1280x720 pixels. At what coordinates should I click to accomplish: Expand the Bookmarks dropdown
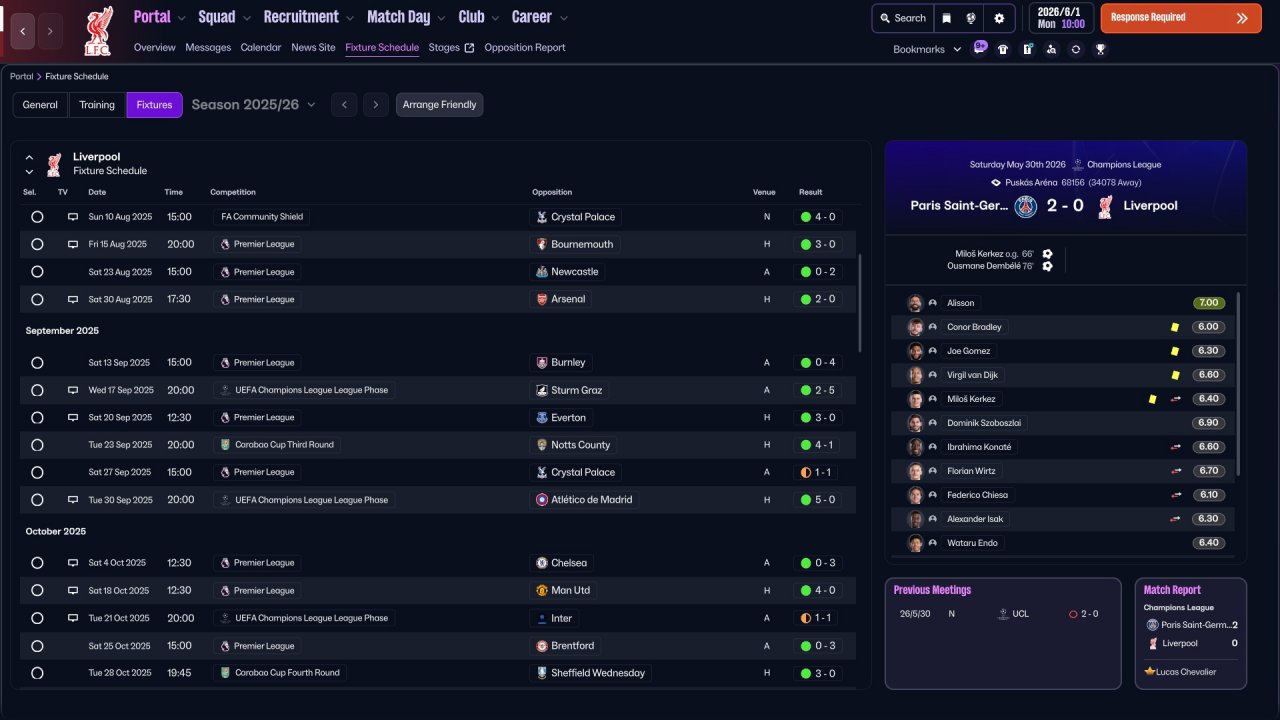(927, 49)
